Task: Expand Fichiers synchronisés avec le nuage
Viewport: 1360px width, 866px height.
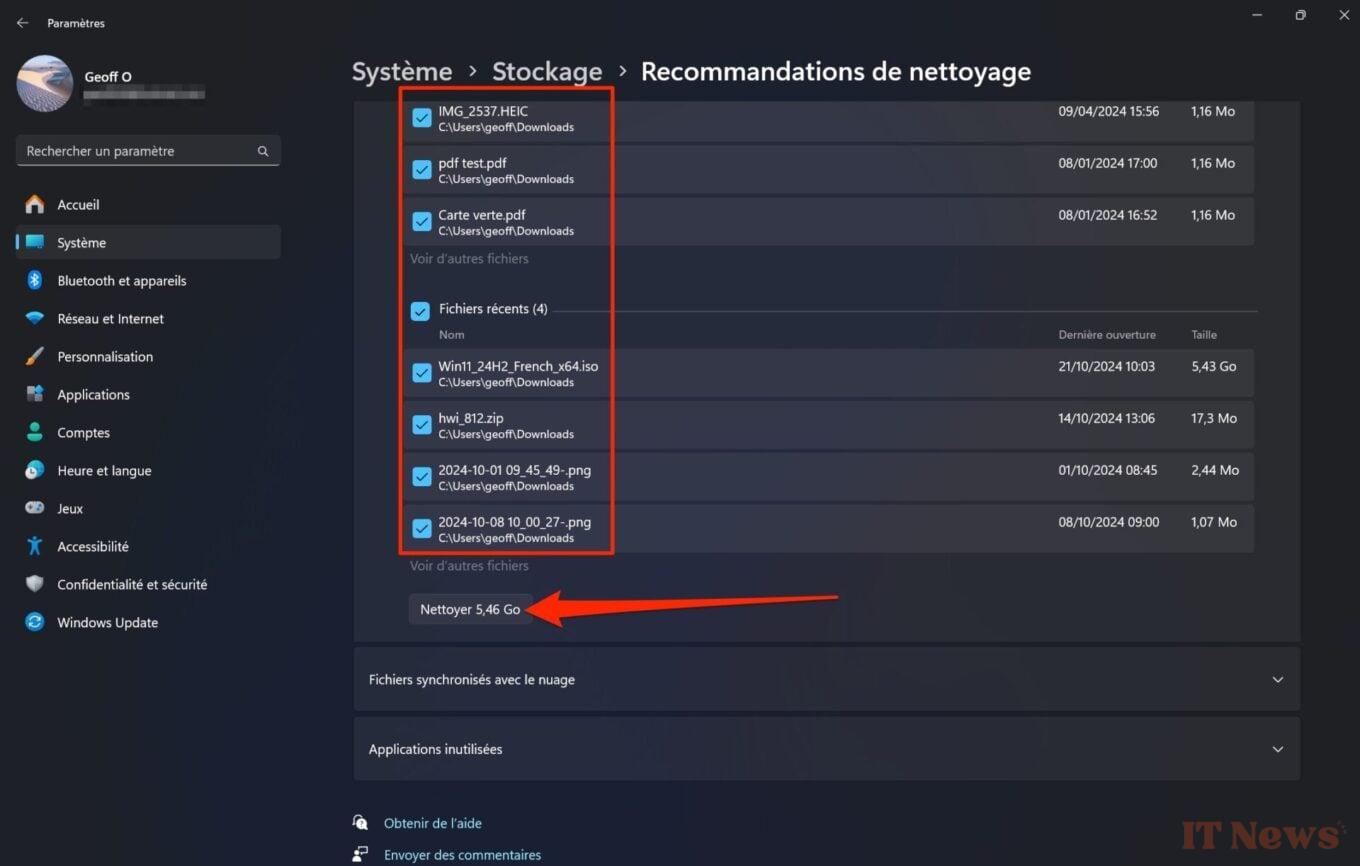Action: click(826, 679)
